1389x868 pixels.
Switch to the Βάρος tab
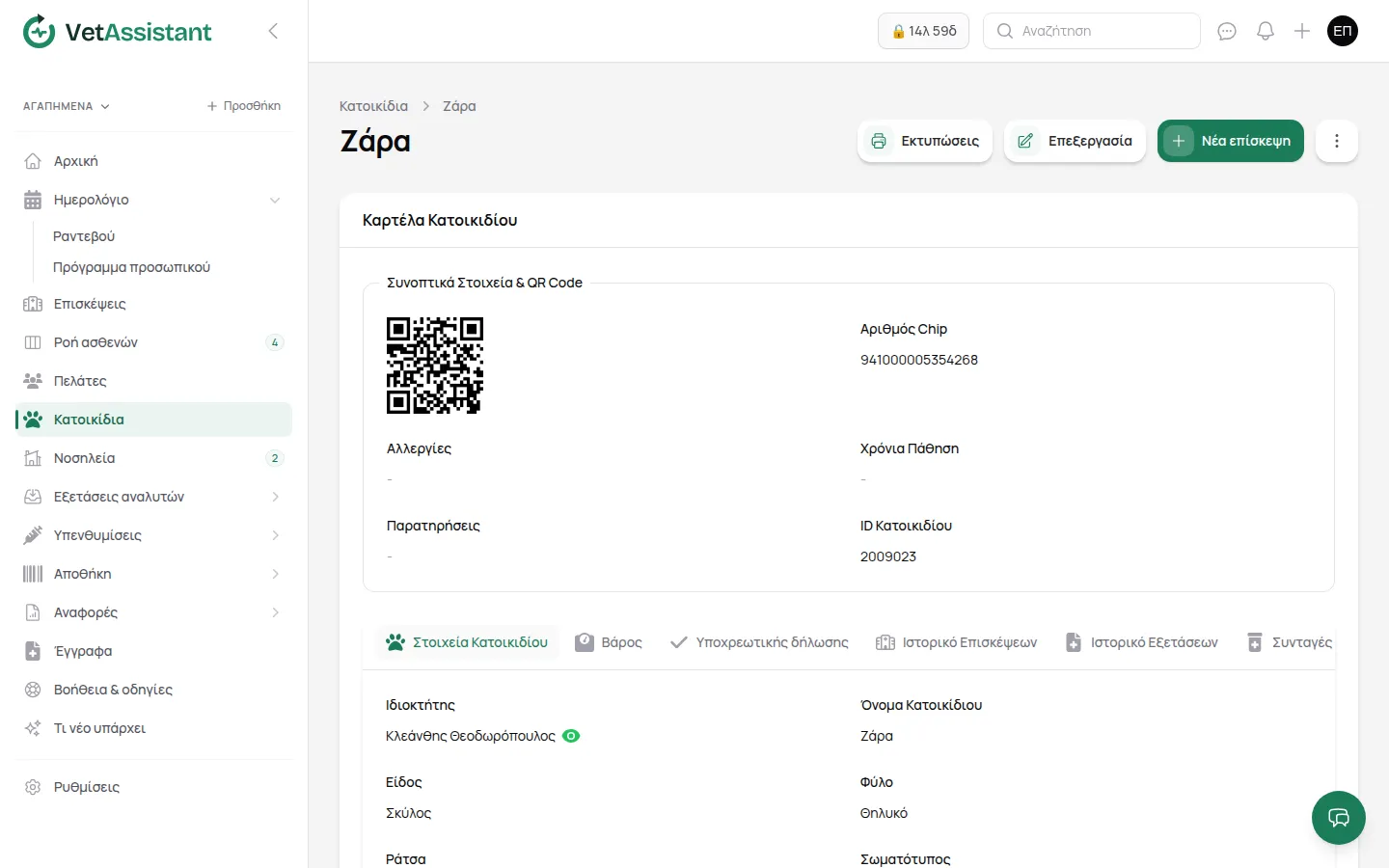[x=609, y=642]
